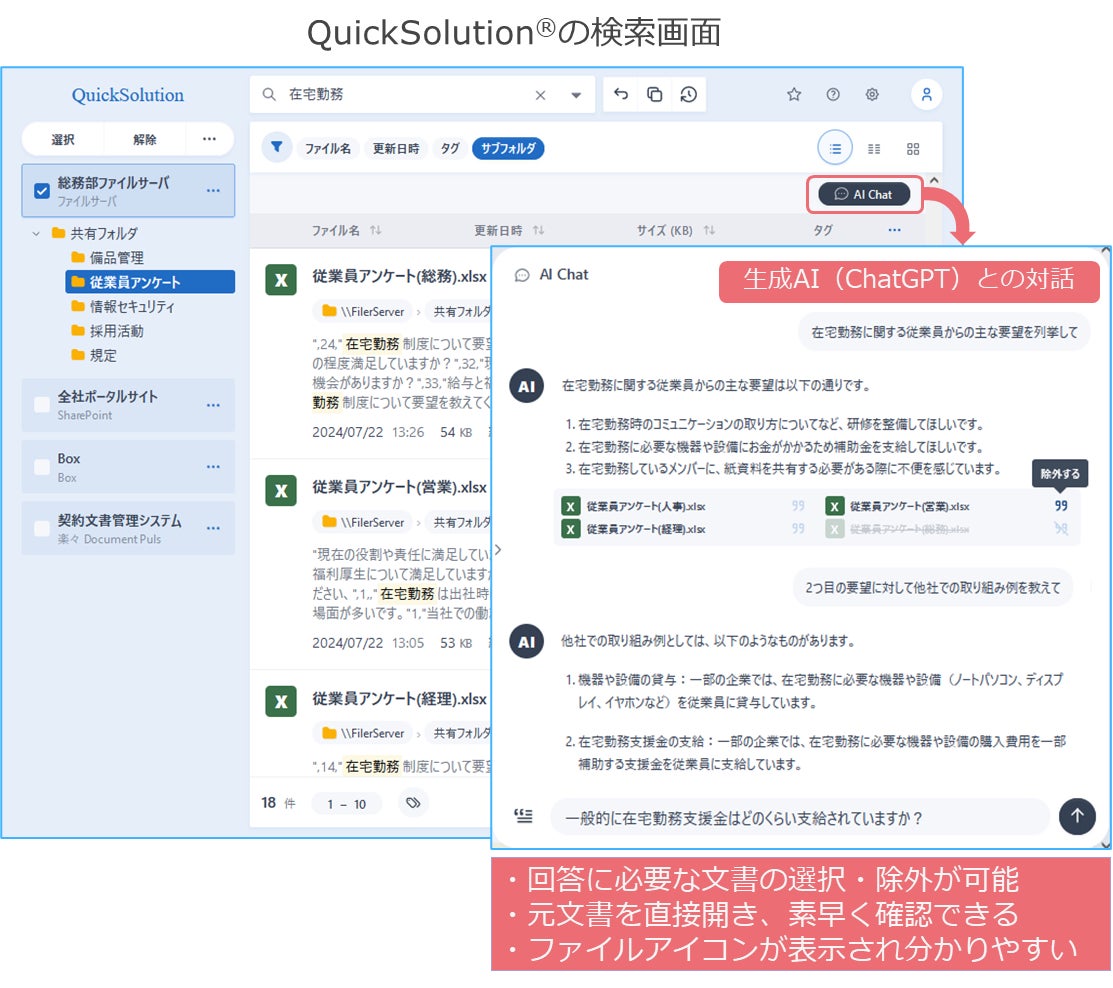The image size is (1113, 988).
Task: Click the undo back-arrow icon in the toolbar
Action: pos(621,94)
